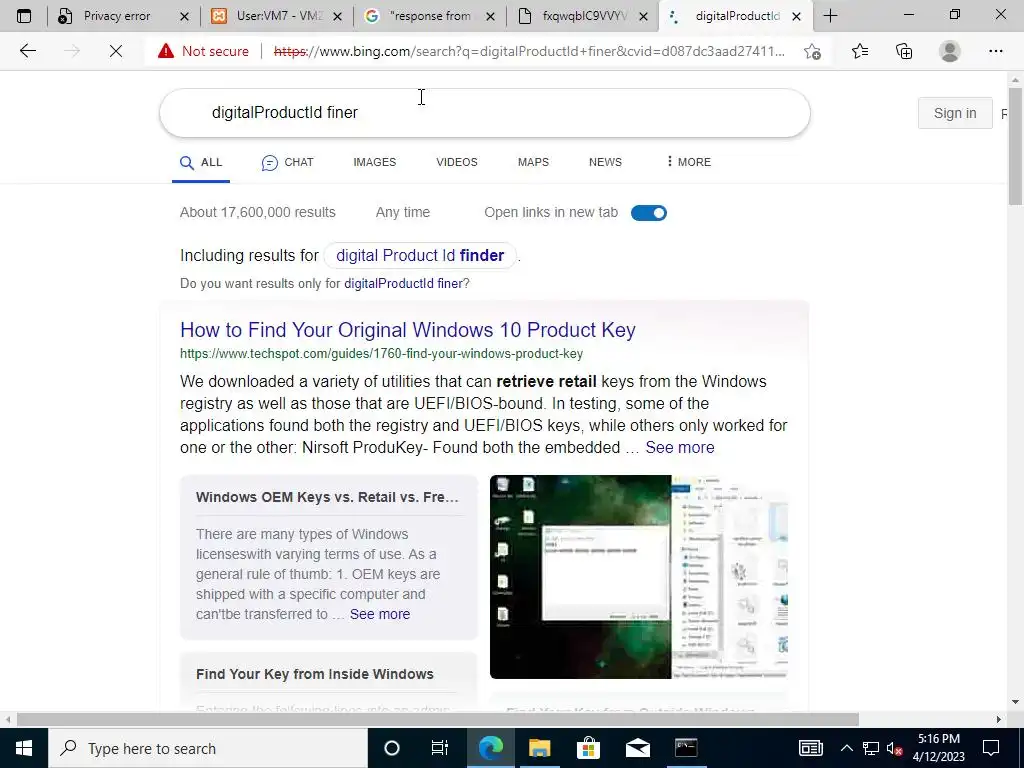Image resolution: width=1024 pixels, height=768 pixels.
Task: Open the Windows Start menu
Action: pyautogui.click(x=24, y=748)
